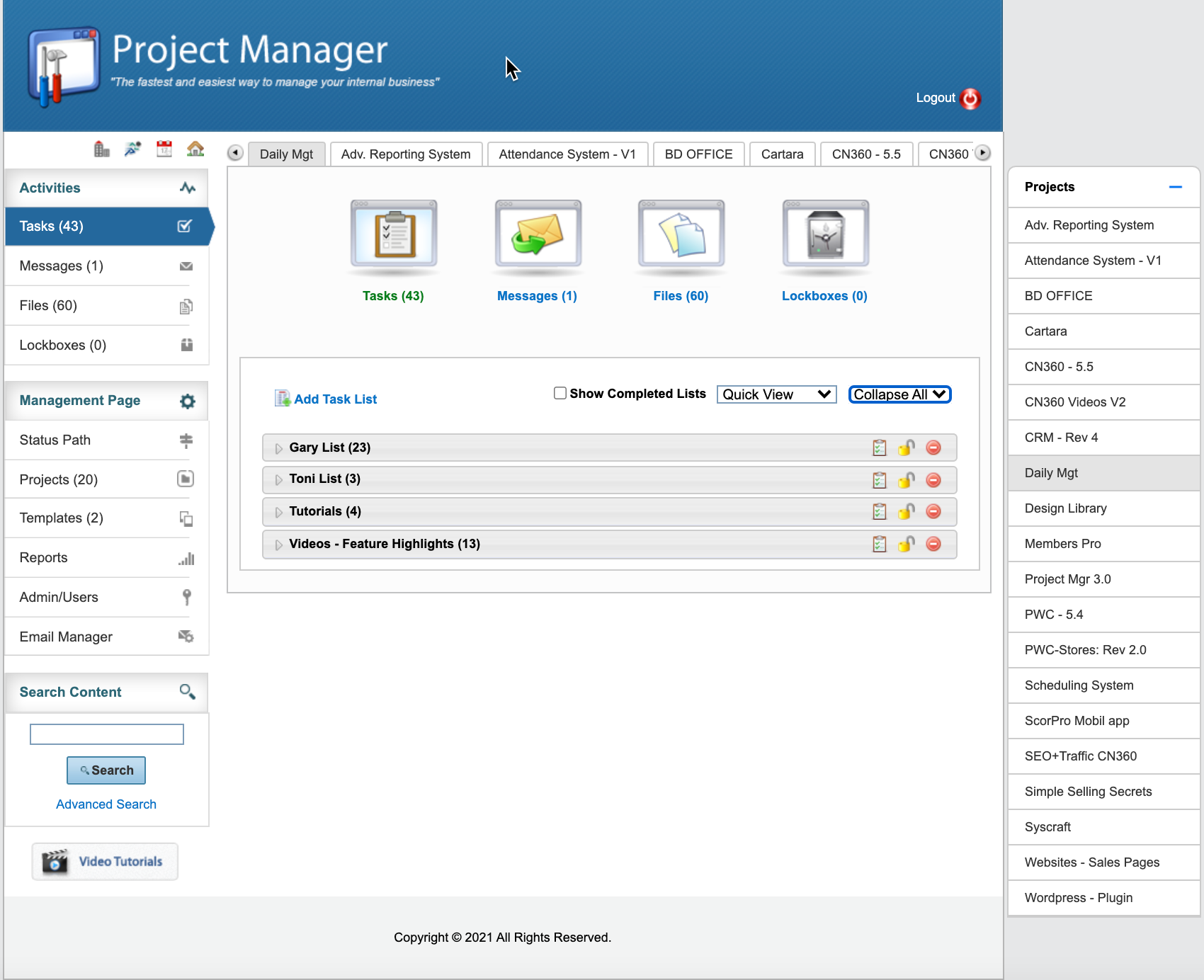Click clipboard icon on Tutorials row

(880, 511)
